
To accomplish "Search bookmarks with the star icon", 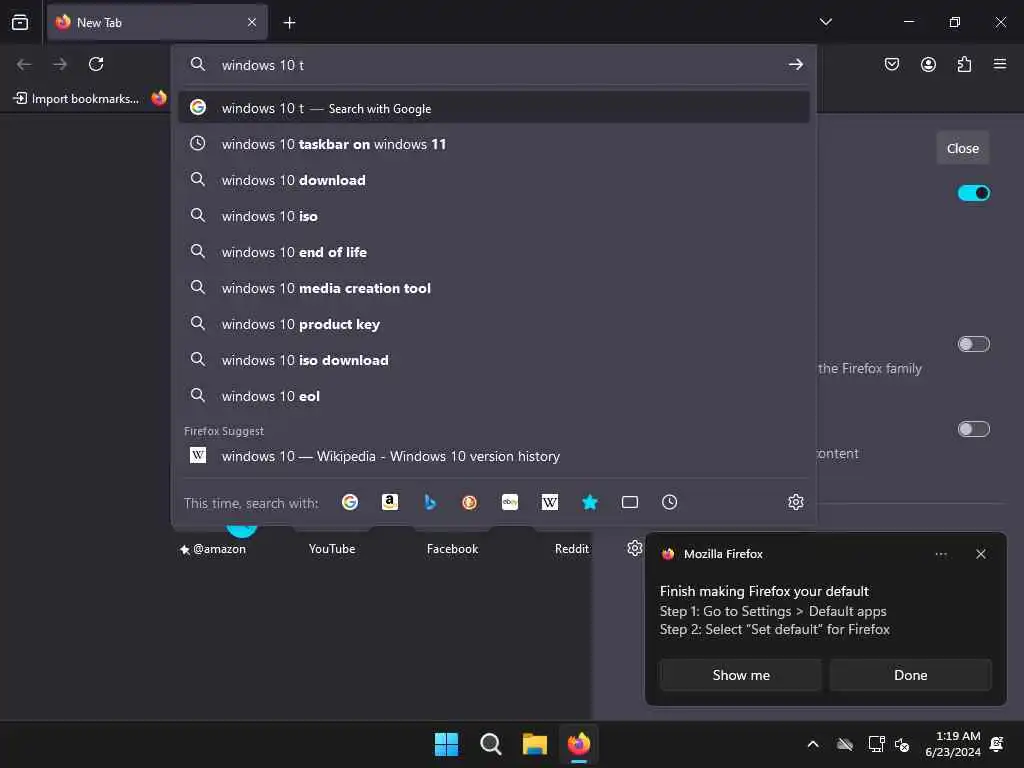I will (590, 502).
